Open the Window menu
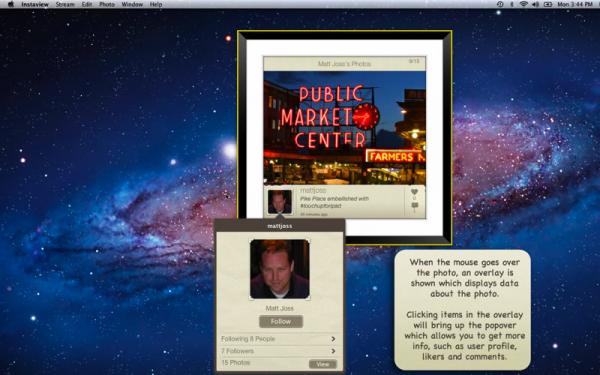This screenshot has height=375, width=600. pos(132,4)
